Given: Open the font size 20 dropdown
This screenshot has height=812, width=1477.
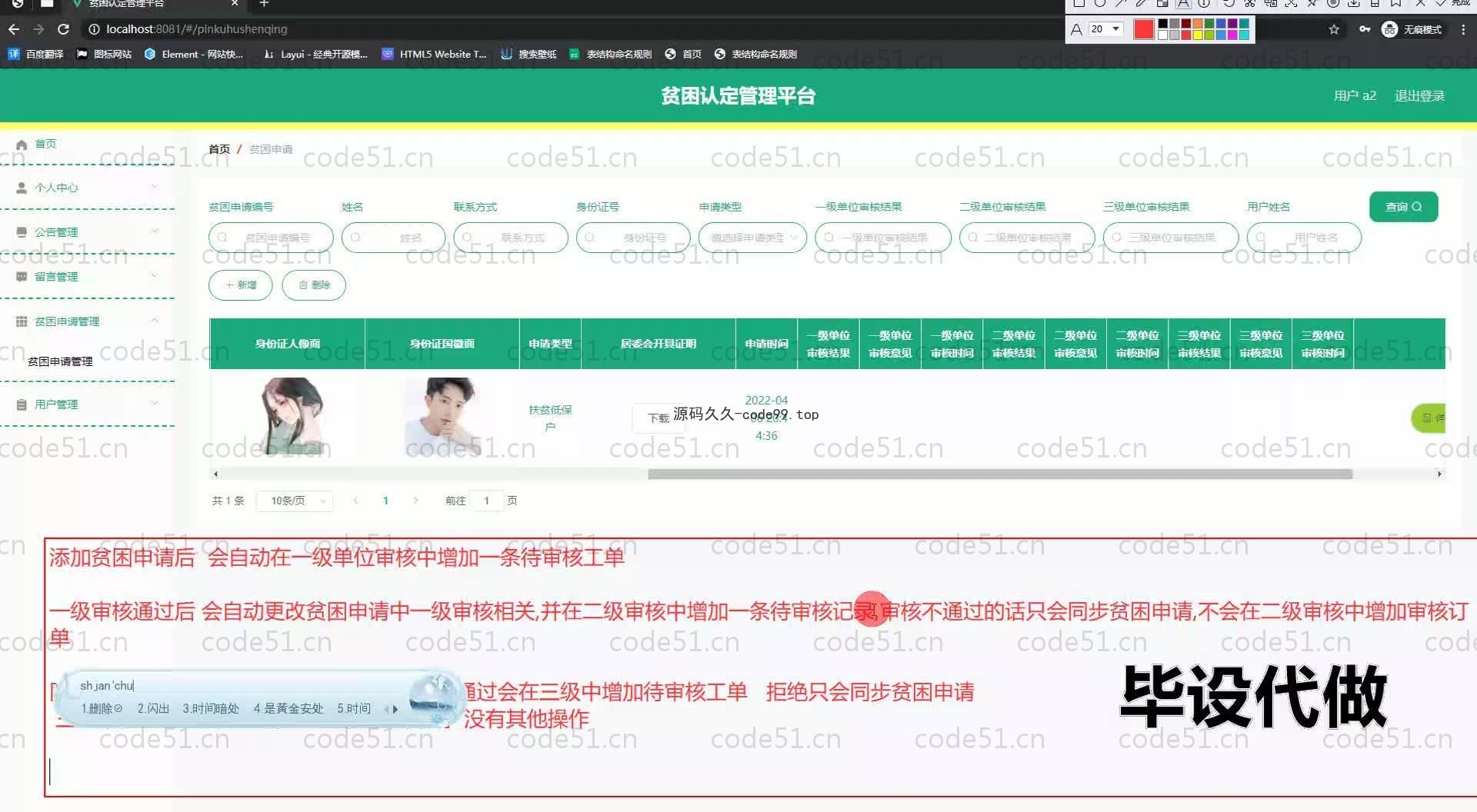Looking at the screenshot, I should pyautogui.click(x=1106, y=29).
